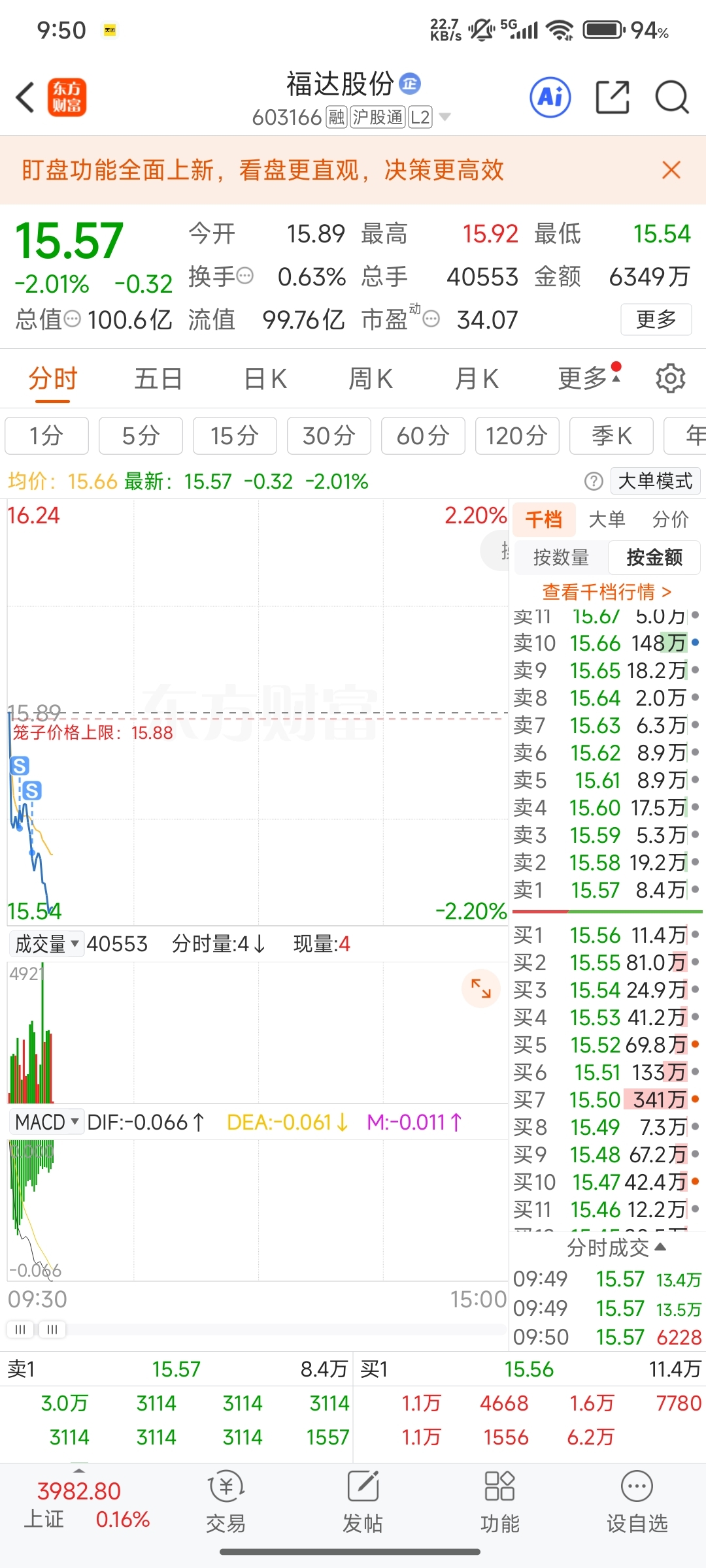Tap bottom 买1 15.56 summary row
Viewport: 706px width, 1568px height.
(x=530, y=1369)
